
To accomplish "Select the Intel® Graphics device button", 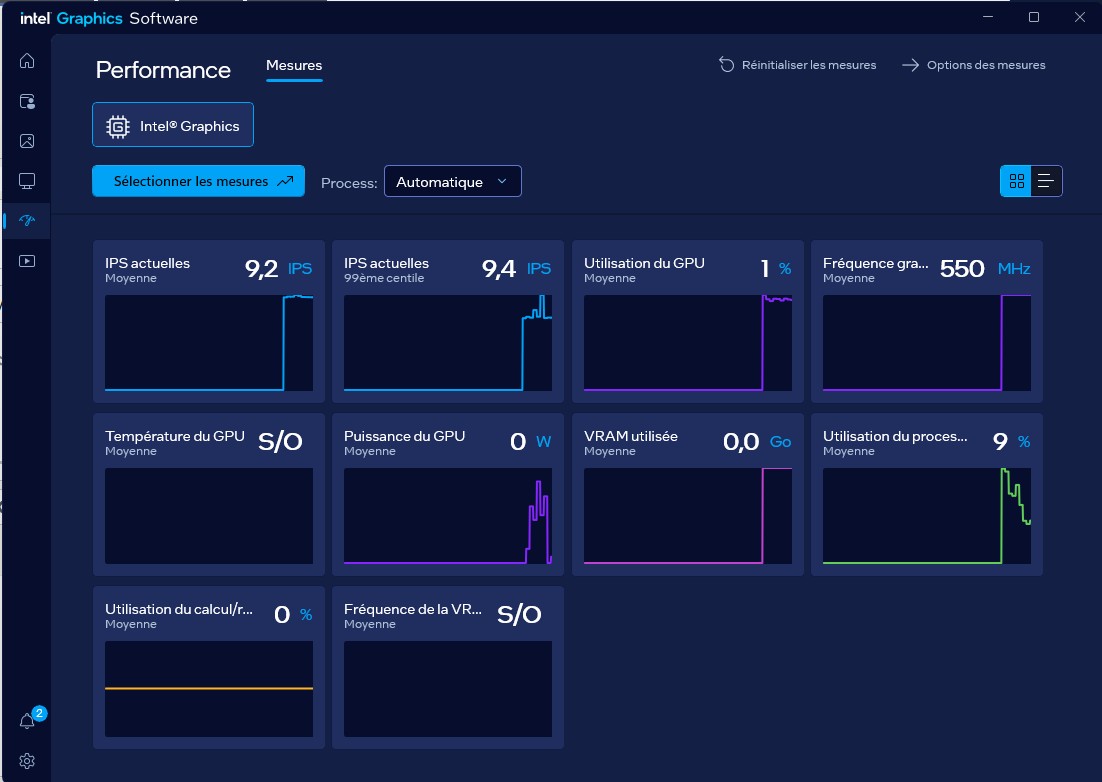I will pyautogui.click(x=173, y=126).
